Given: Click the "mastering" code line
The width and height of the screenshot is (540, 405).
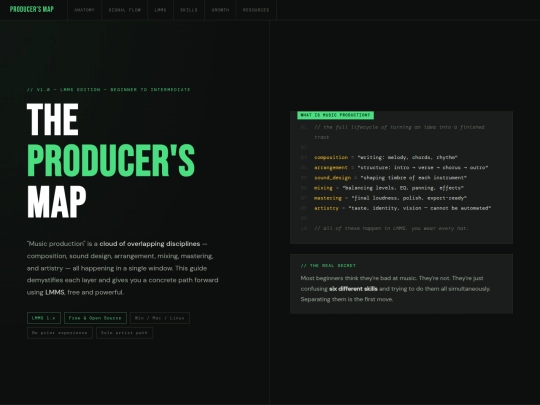Looking at the screenshot, I should (390, 198).
